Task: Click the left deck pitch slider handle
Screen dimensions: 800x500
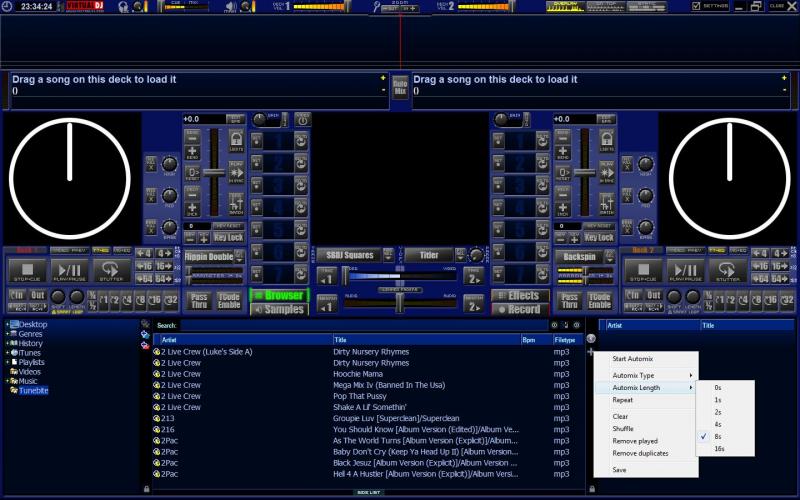Action: click(x=214, y=173)
